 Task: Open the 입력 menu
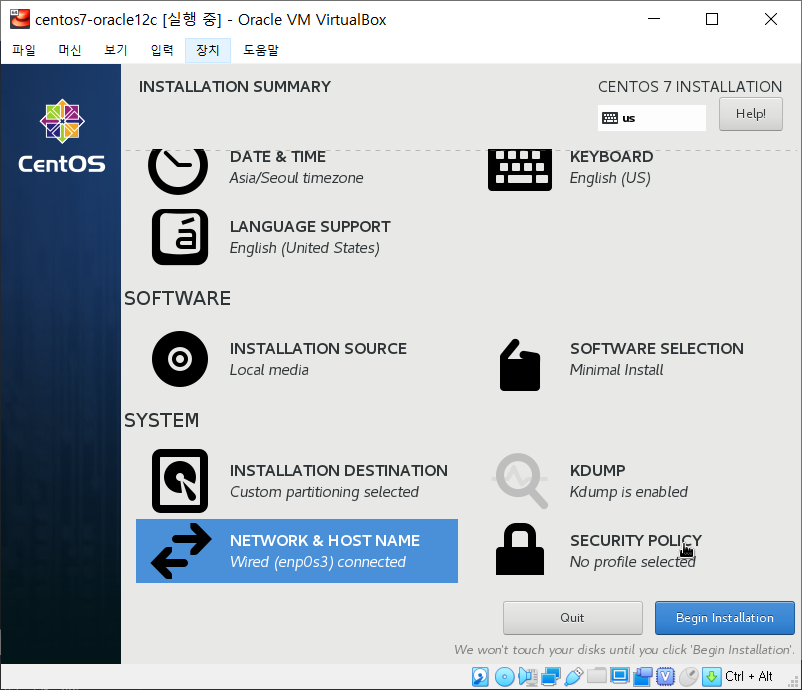[162, 50]
